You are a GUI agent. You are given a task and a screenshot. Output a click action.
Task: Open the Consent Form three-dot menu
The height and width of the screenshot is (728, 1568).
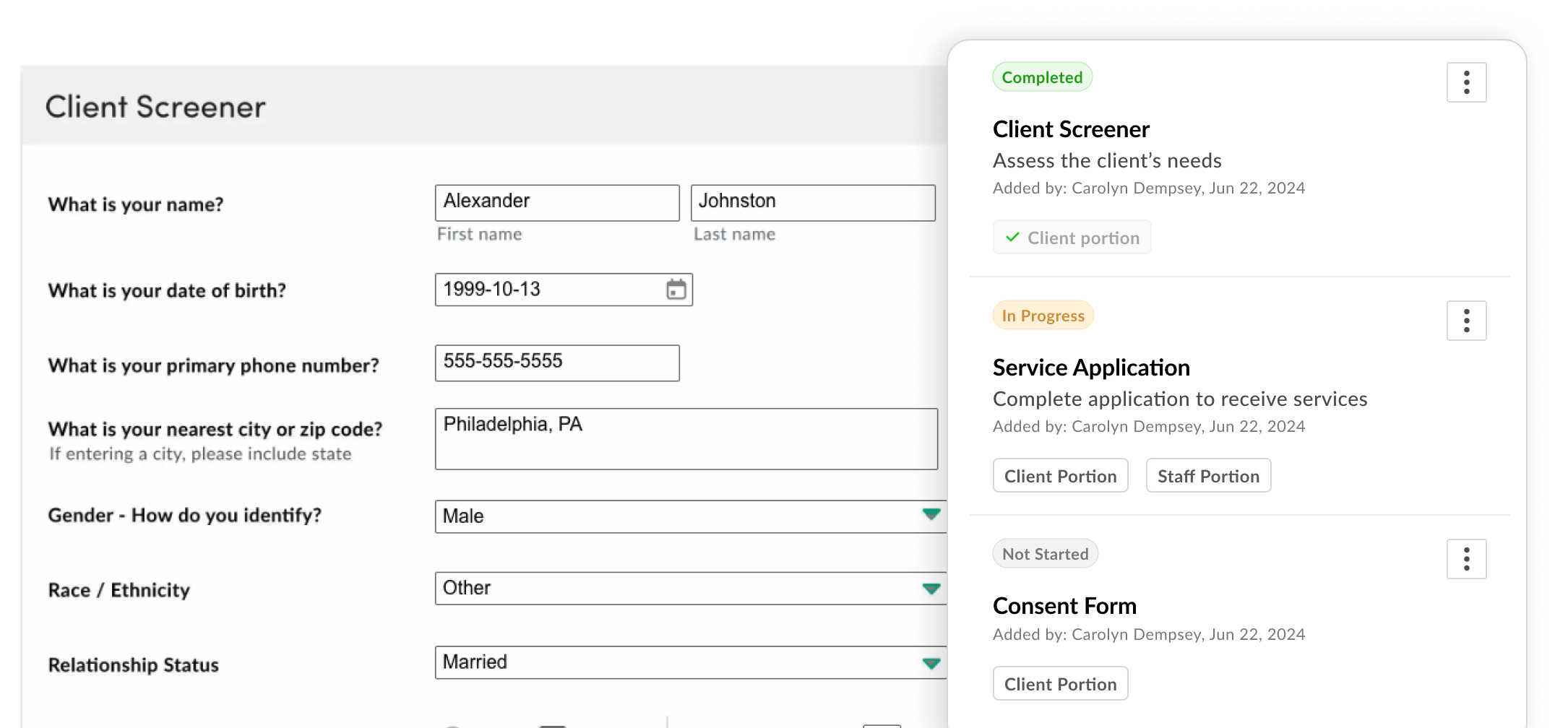pyautogui.click(x=1466, y=559)
